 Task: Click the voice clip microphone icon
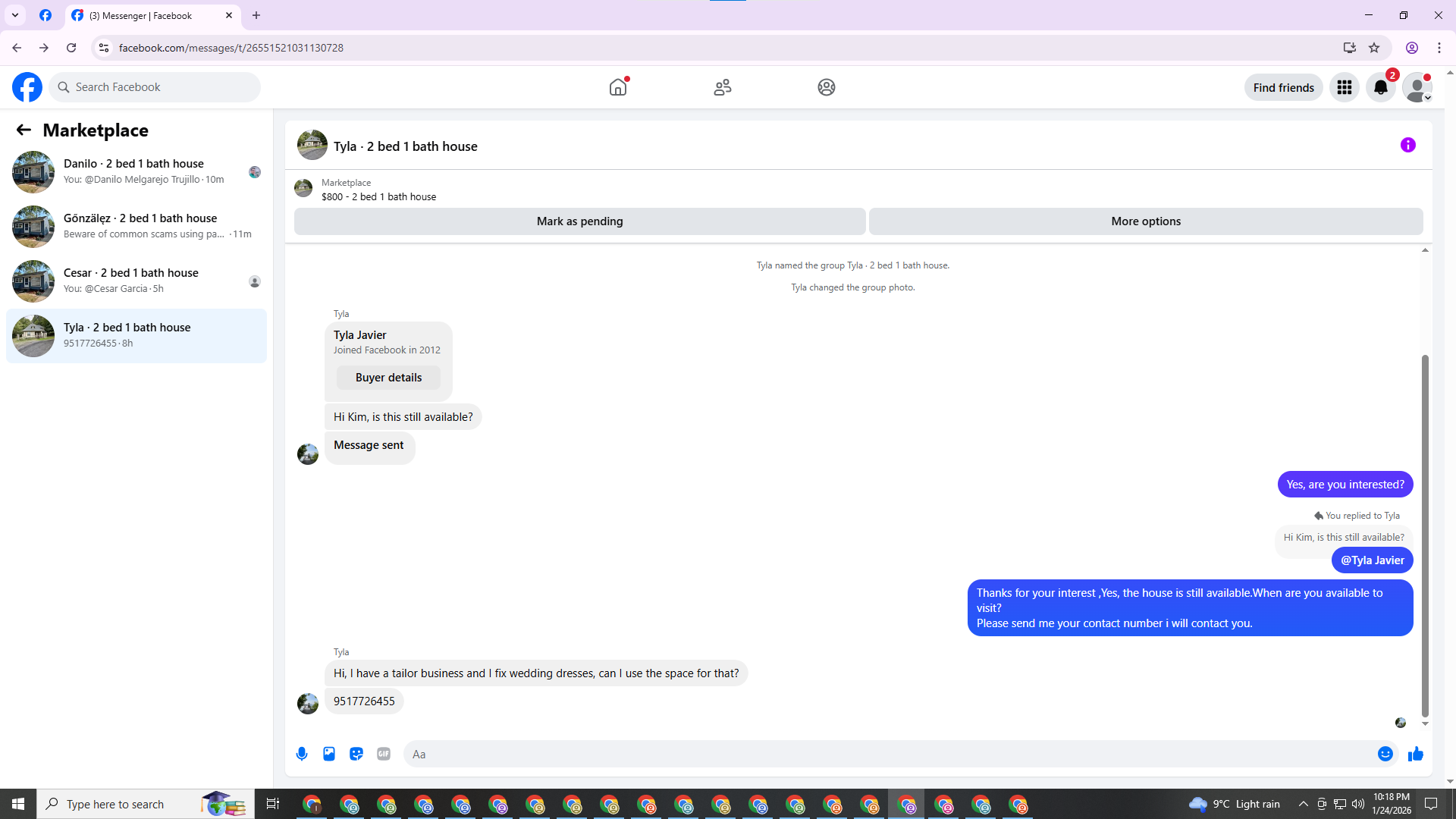(x=302, y=754)
